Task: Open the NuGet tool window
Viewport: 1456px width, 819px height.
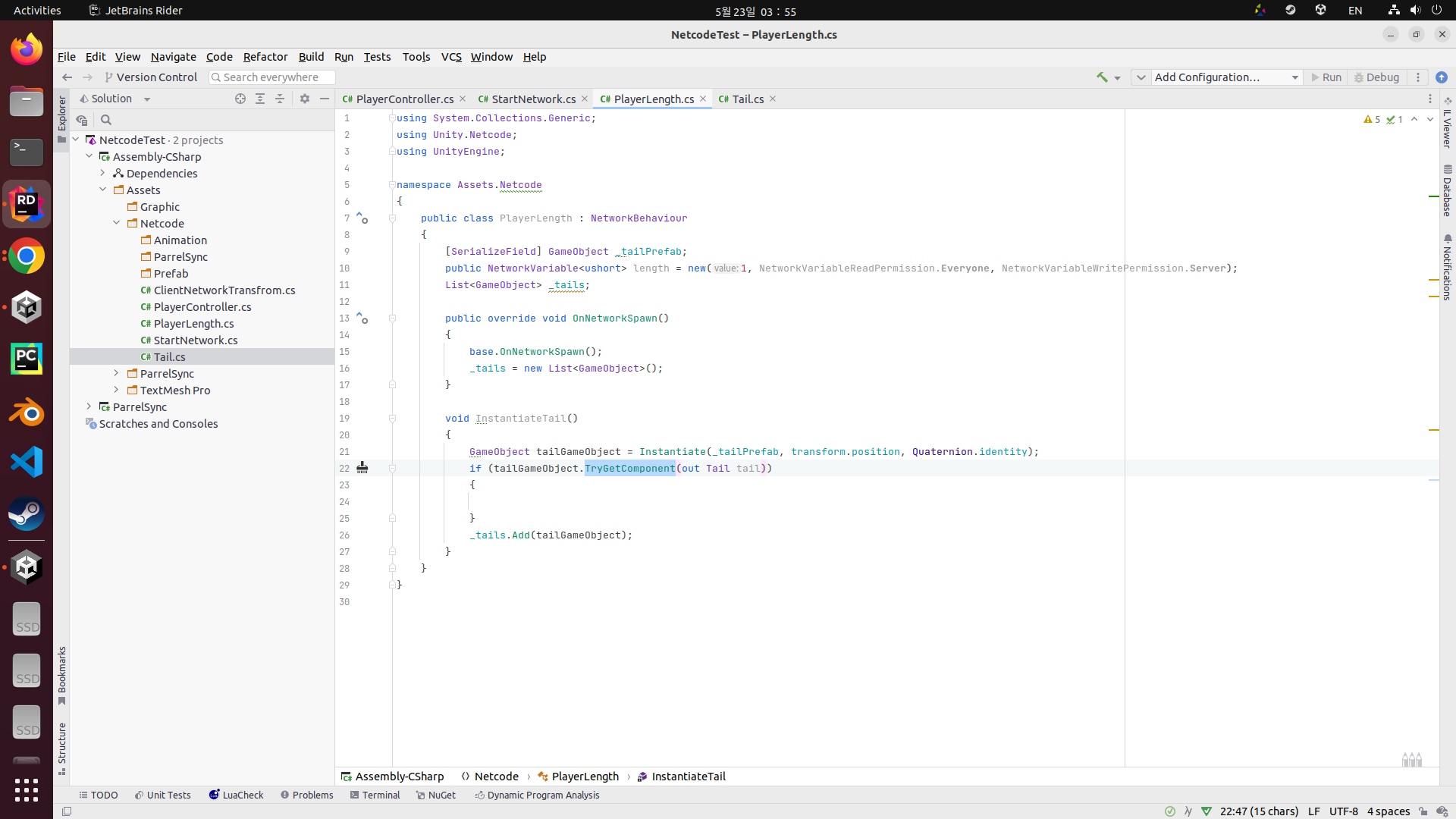Action: (436, 795)
